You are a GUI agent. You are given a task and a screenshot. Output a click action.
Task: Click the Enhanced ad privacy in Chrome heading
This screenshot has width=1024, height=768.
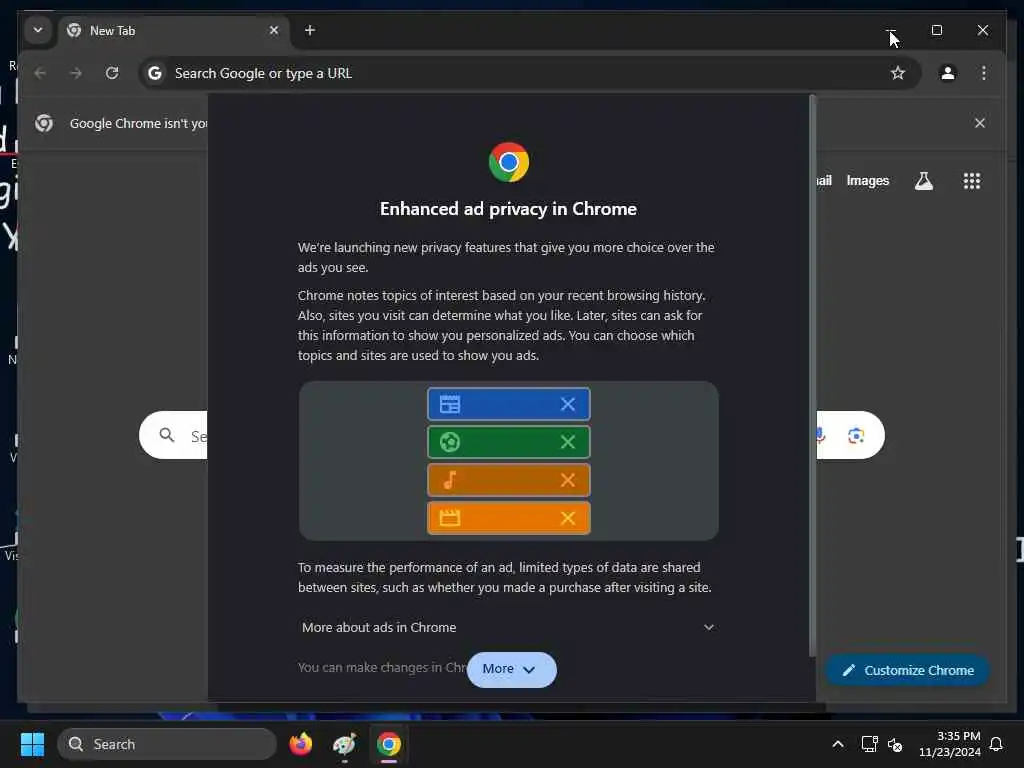[x=508, y=209]
